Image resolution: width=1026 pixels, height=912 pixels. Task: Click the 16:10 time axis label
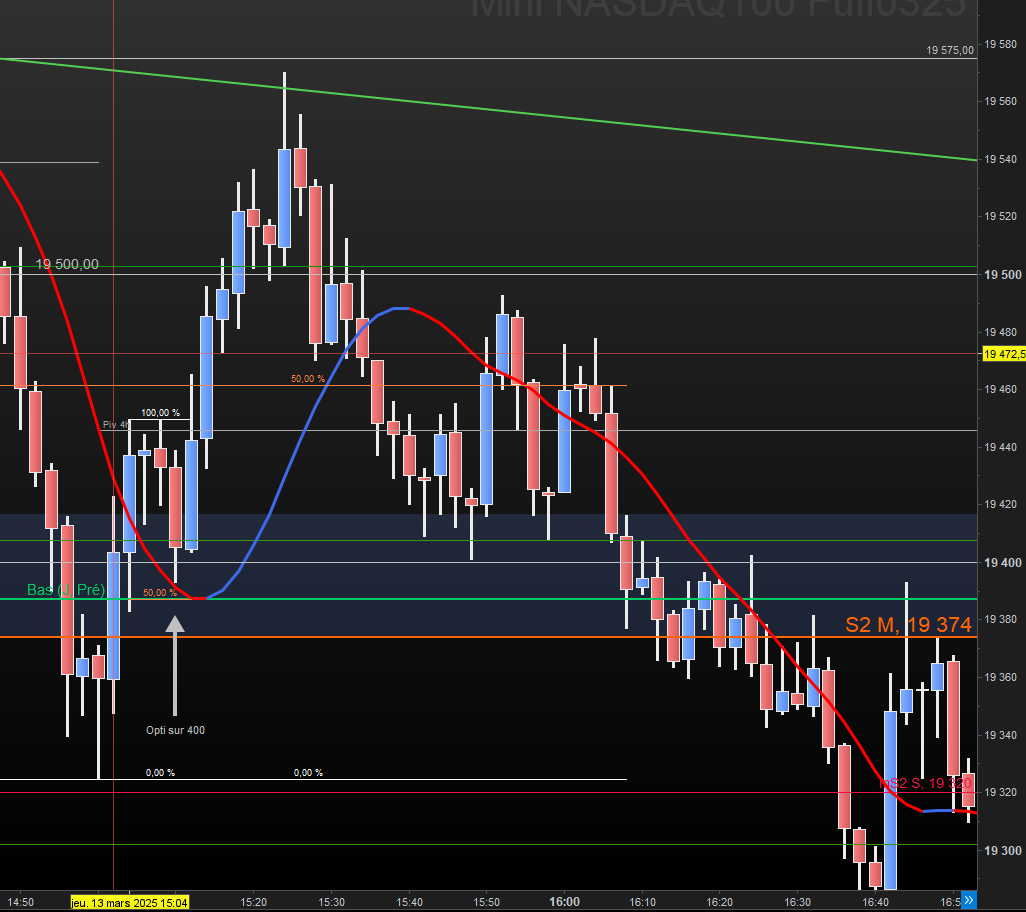point(642,902)
